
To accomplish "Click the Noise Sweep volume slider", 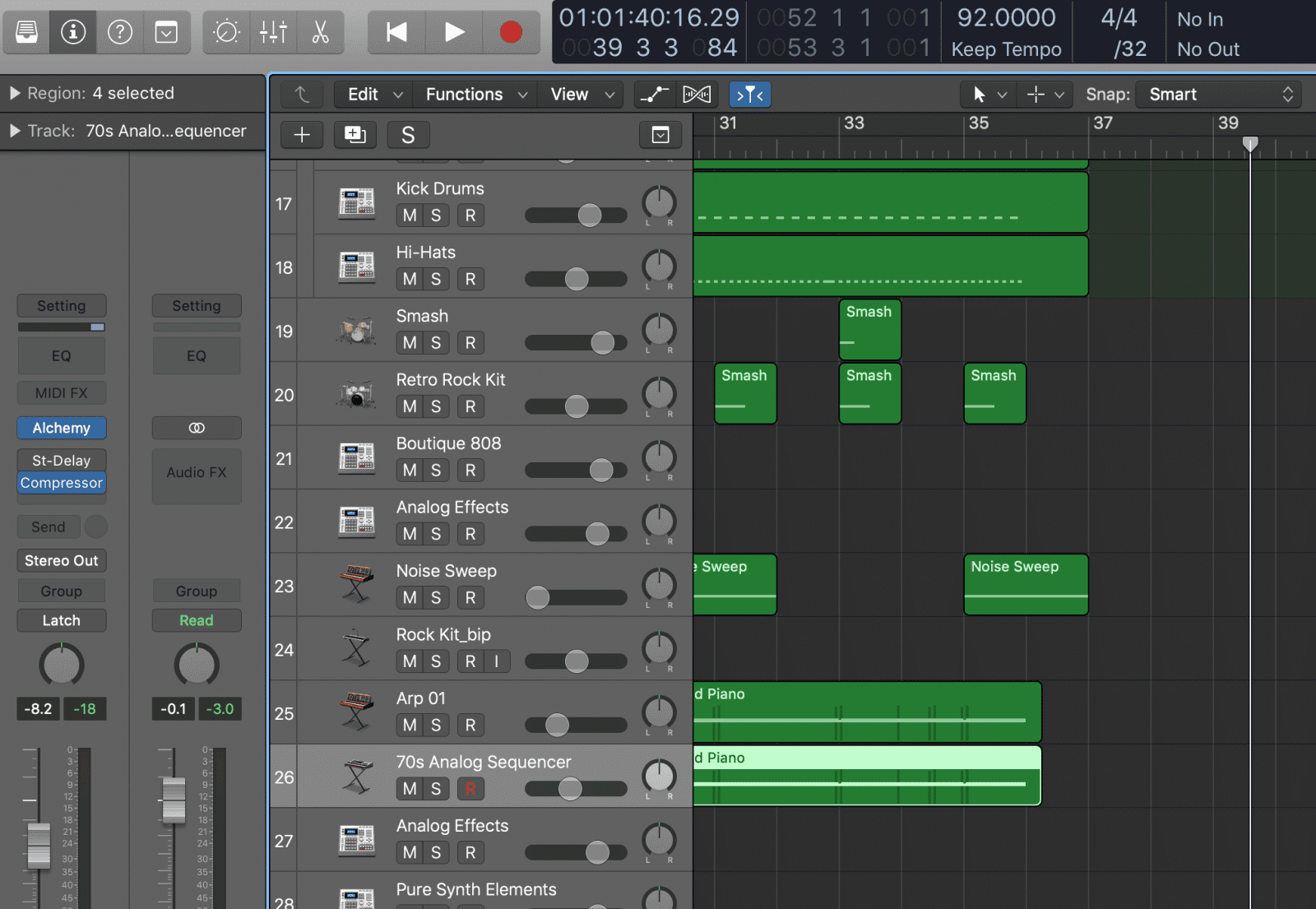I will point(576,598).
